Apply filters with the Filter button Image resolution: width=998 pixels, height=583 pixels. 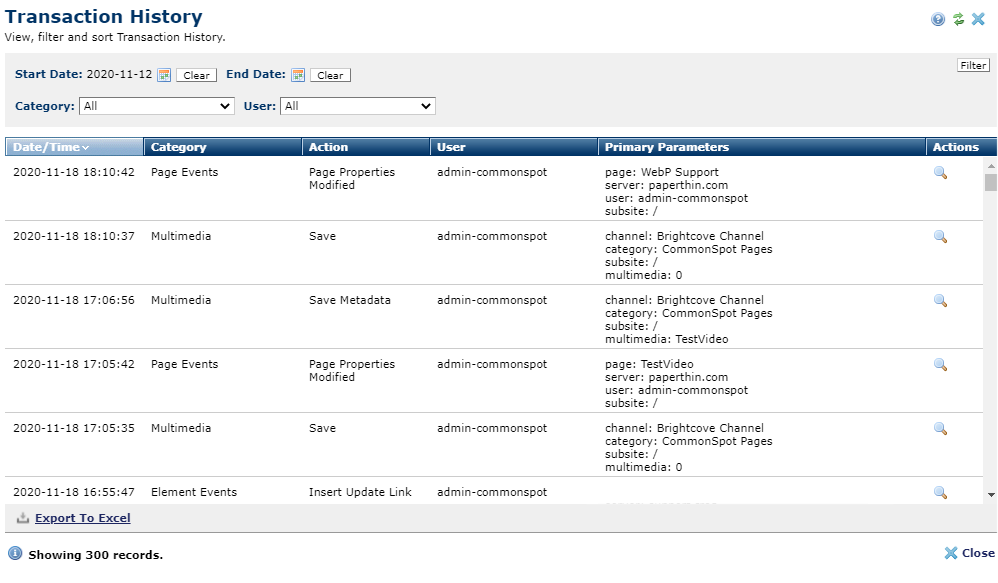click(973, 65)
